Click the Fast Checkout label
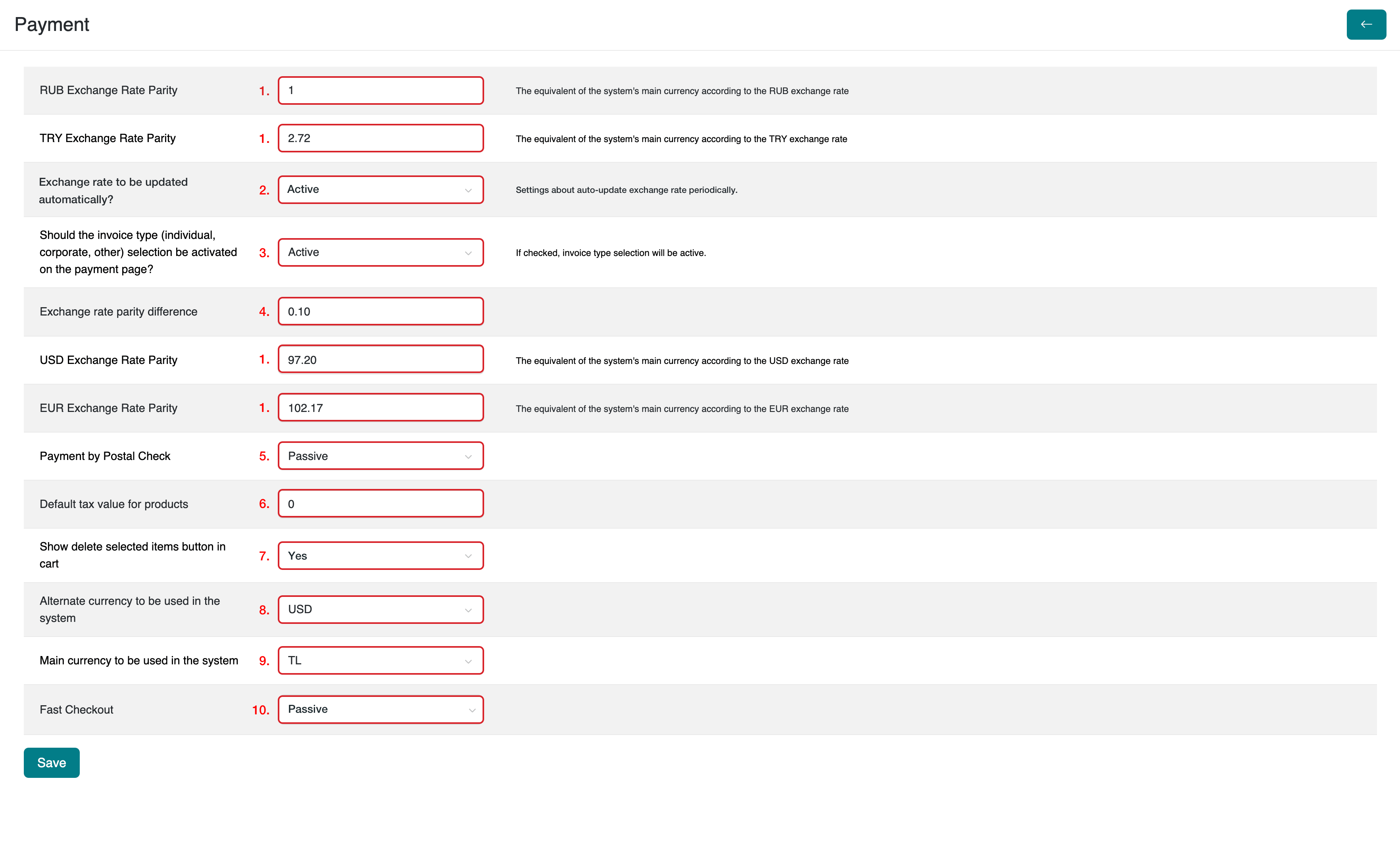 (76, 710)
